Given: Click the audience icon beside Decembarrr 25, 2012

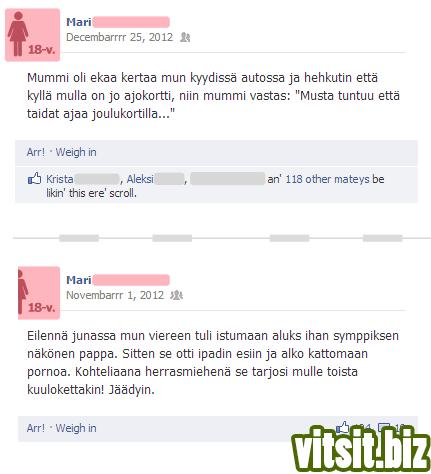Looking at the screenshot, I should (x=185, y=37).
